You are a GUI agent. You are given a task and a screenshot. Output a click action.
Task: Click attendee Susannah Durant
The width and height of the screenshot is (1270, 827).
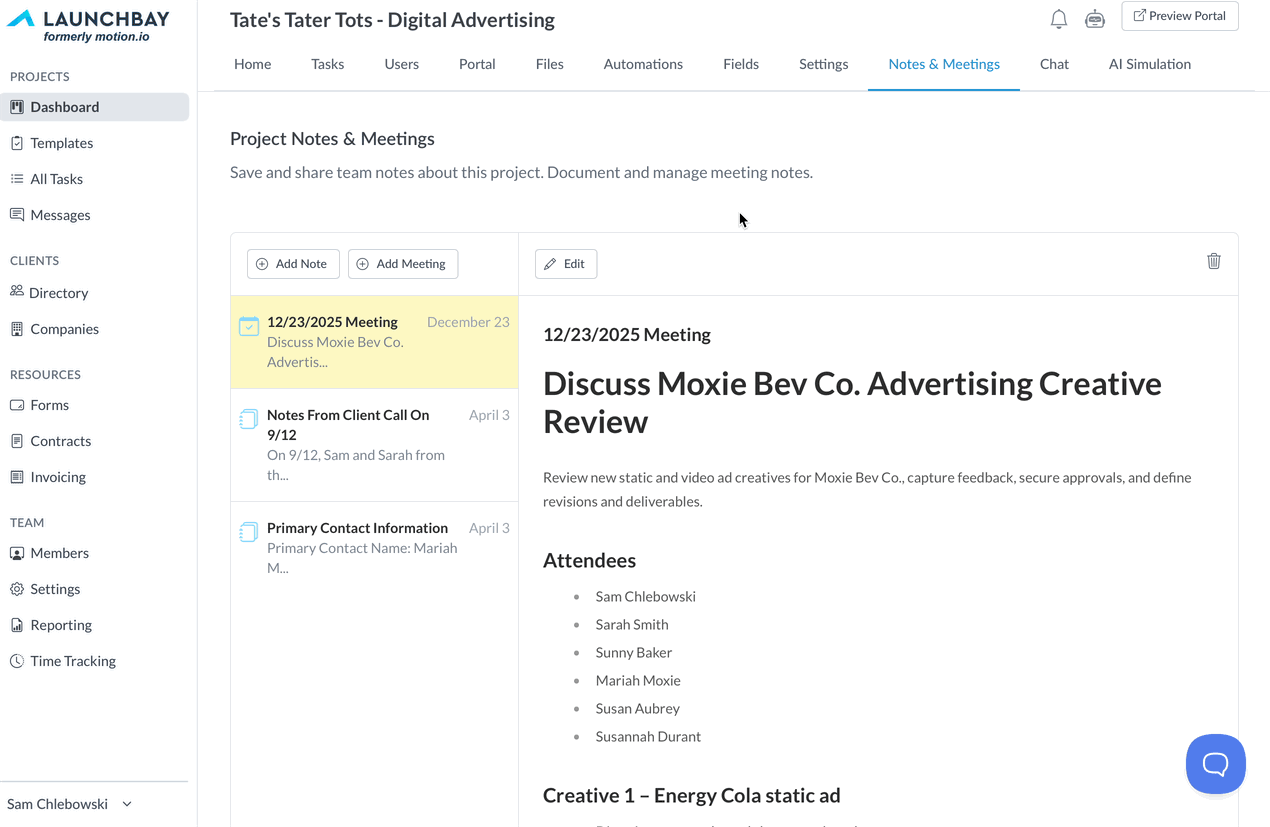coord(648,736)
